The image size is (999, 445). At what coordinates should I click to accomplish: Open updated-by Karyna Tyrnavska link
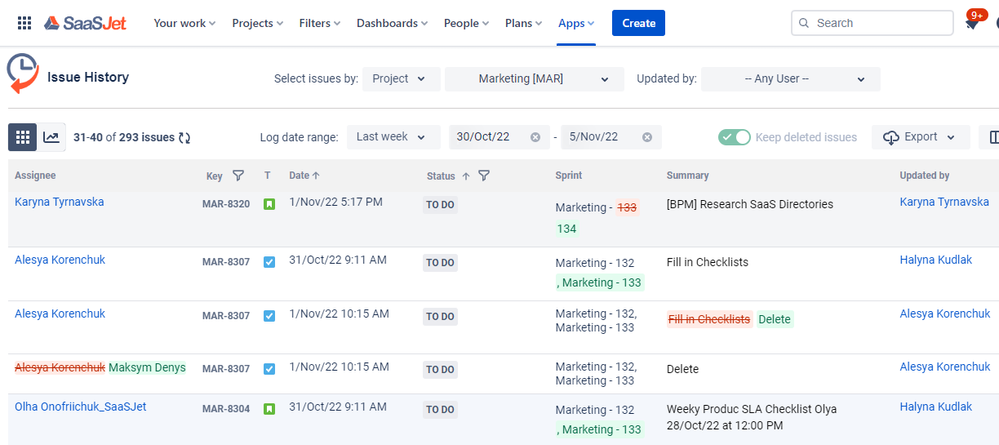(944, 202)
